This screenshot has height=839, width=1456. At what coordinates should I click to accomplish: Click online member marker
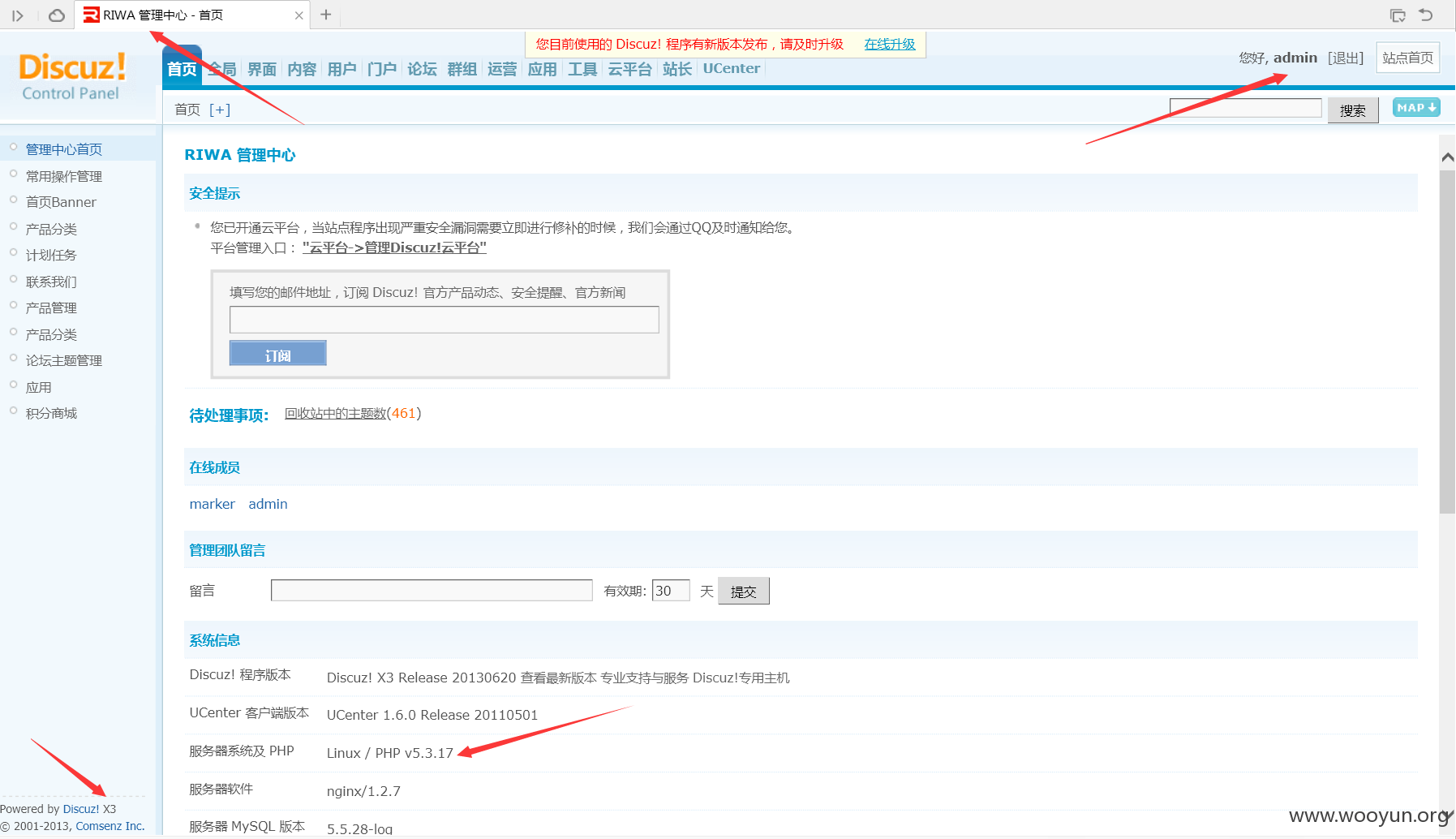pyautogui.click(x=213, y=504)
